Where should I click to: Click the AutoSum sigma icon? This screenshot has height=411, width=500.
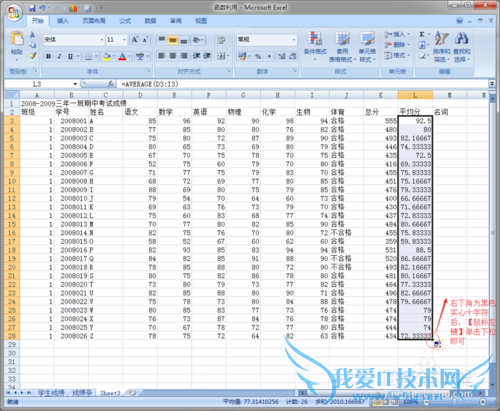point(422,34)
